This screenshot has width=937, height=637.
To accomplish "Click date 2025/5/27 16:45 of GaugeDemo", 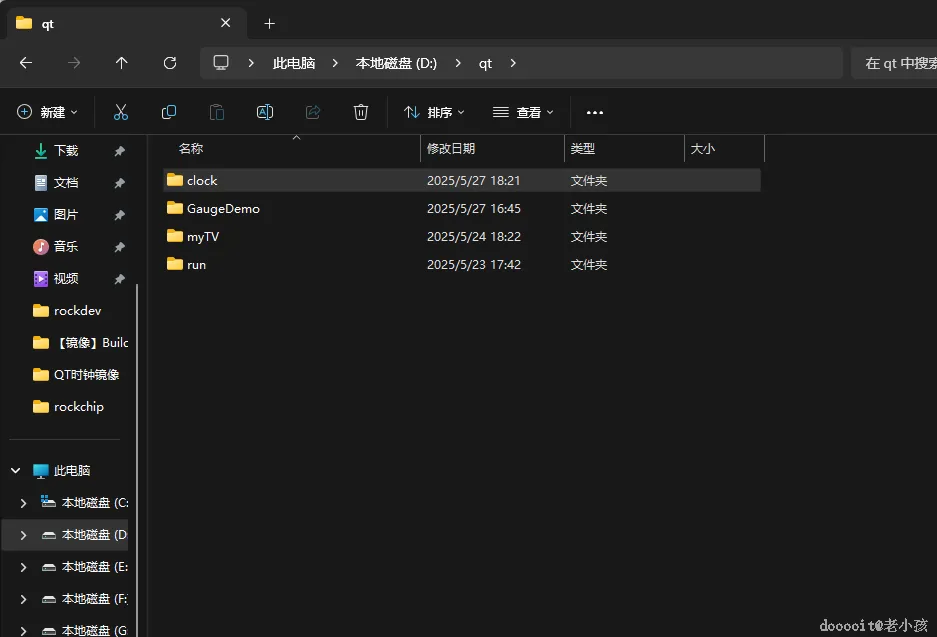I will click(474, 209).
